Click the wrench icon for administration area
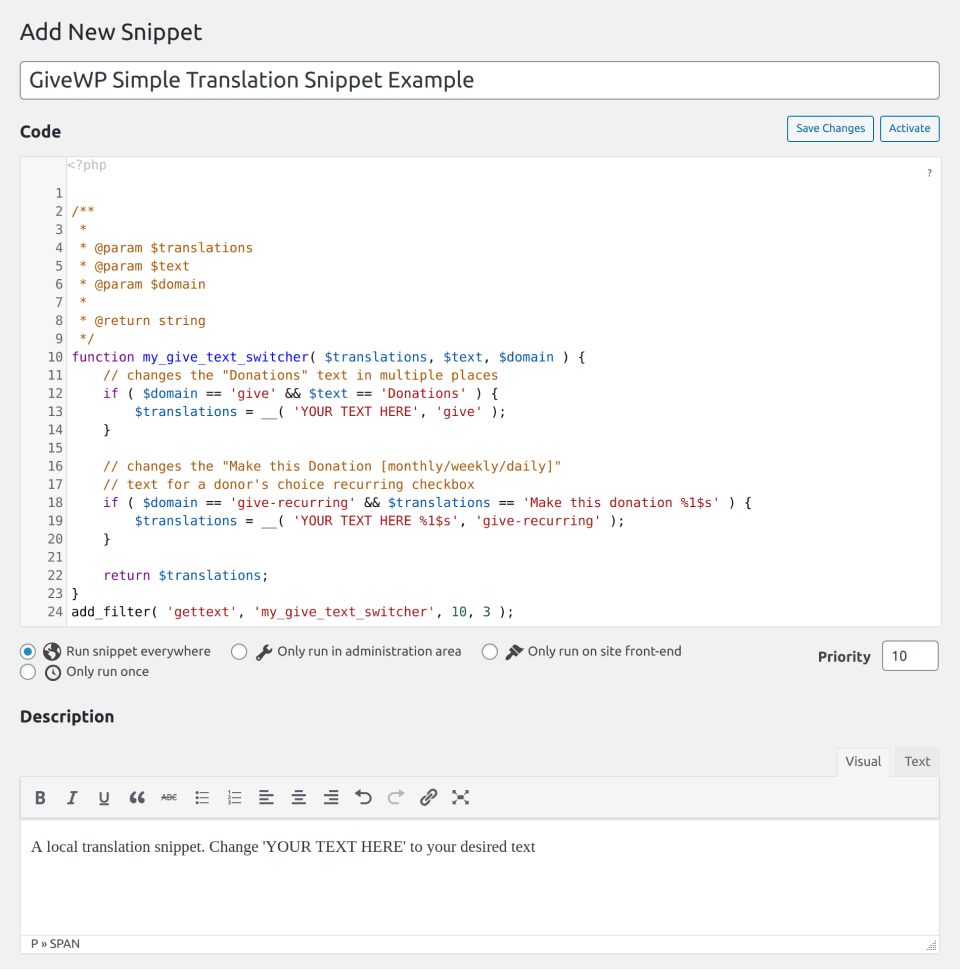960x970 pixels. pos(264,652)
